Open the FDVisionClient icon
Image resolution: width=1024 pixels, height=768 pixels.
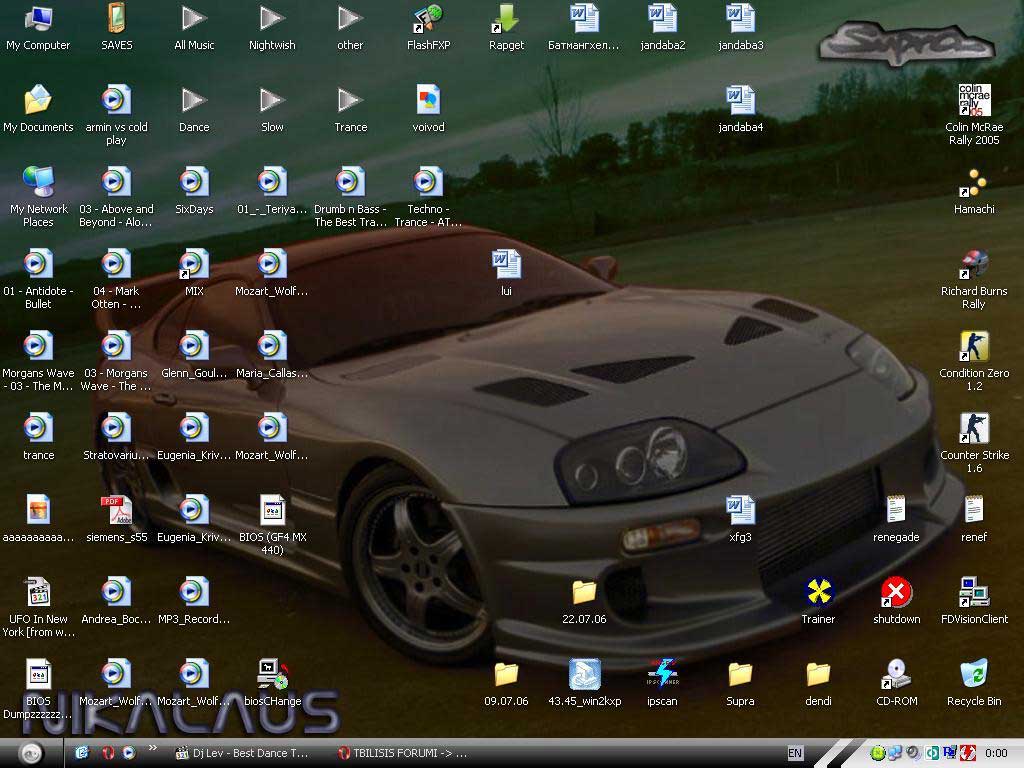tap(973, 593)
